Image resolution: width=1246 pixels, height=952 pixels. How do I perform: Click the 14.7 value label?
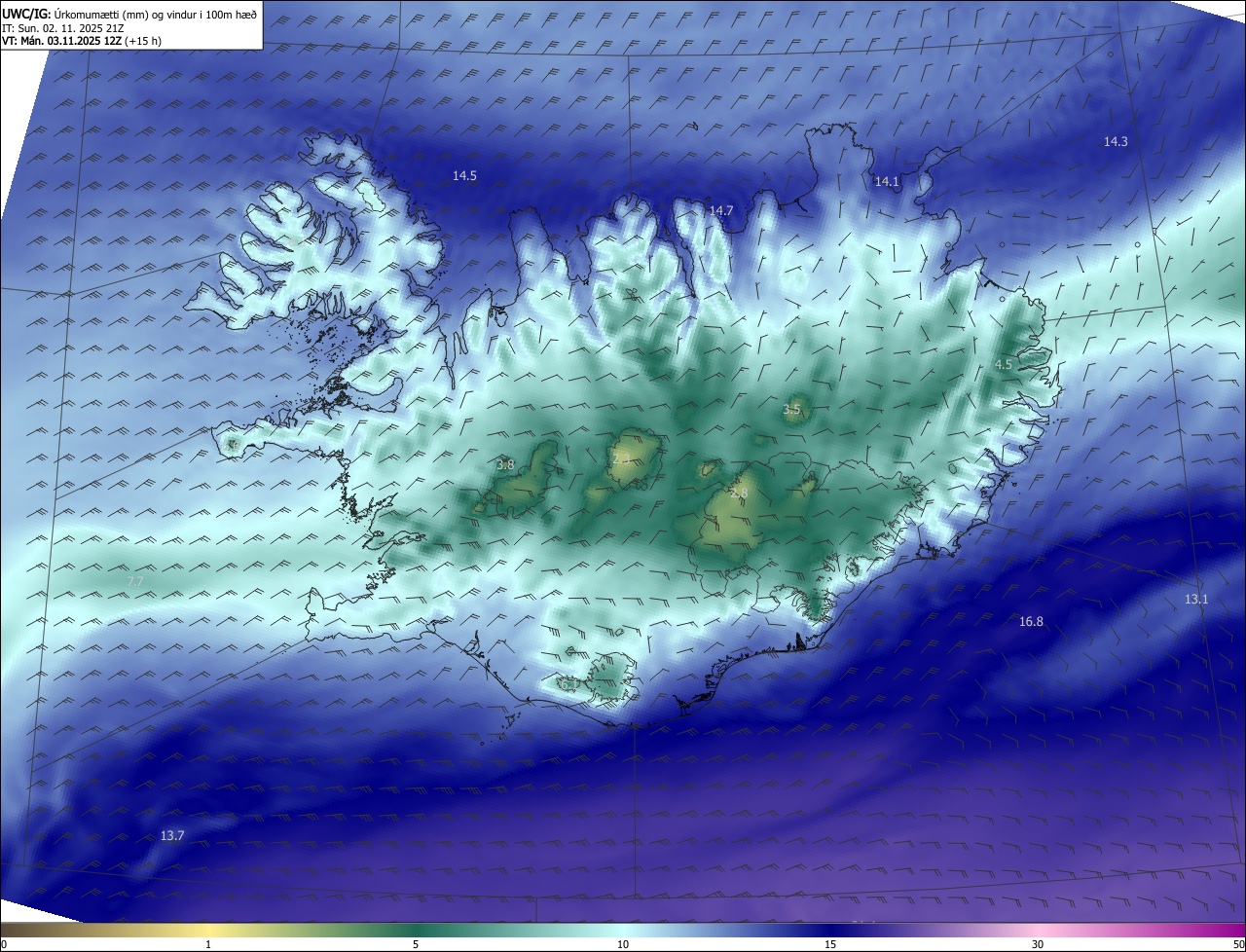(x=721, y=210)
